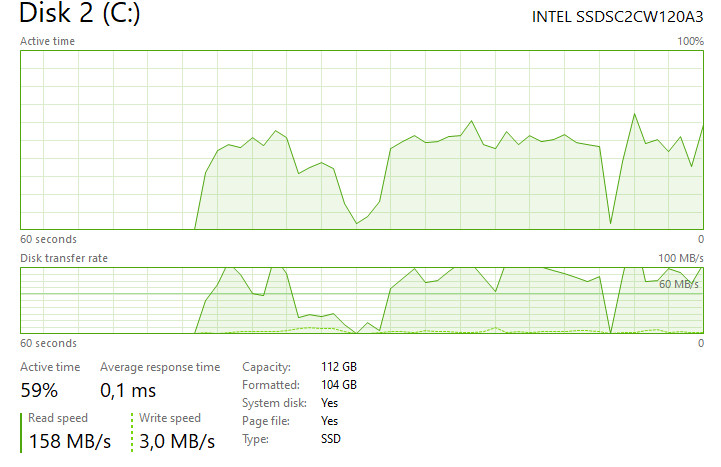Click the 158 MB/s read speed value
Viewport: 721px width, 467px height.
point(70,441)
